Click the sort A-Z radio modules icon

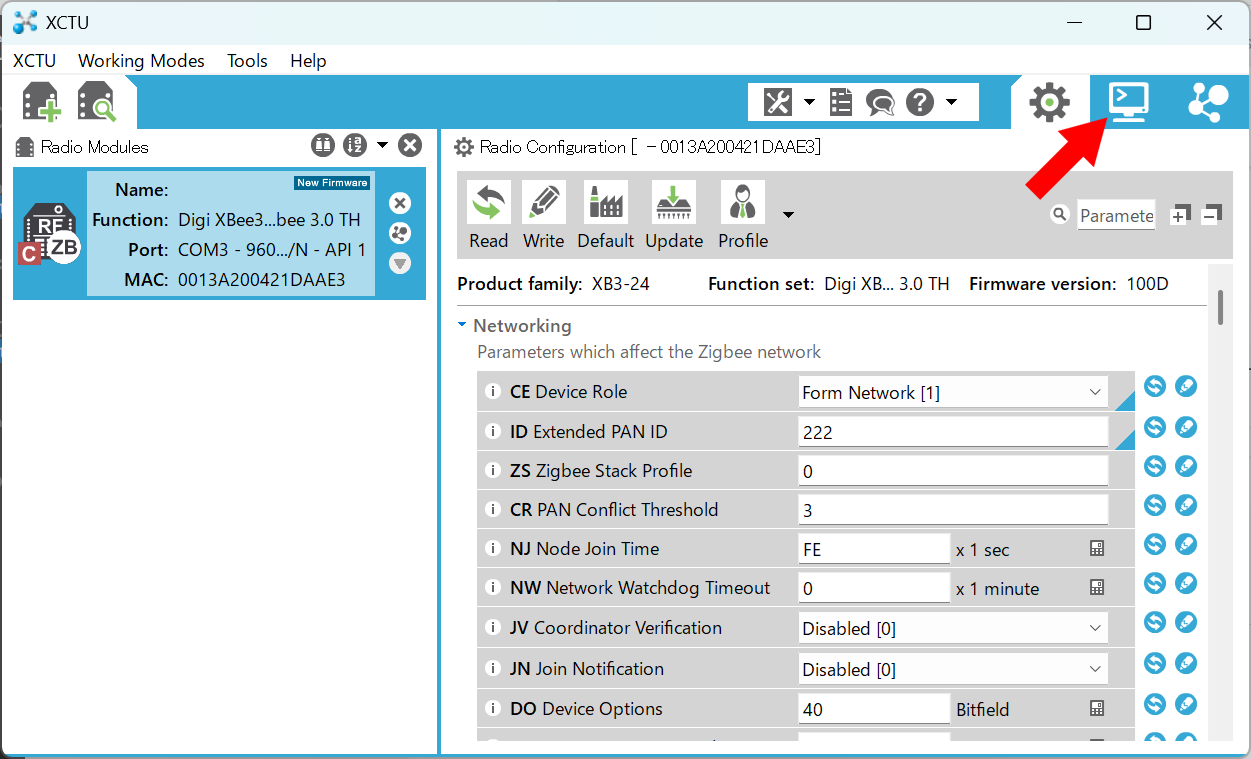click(x=355, y=146)
